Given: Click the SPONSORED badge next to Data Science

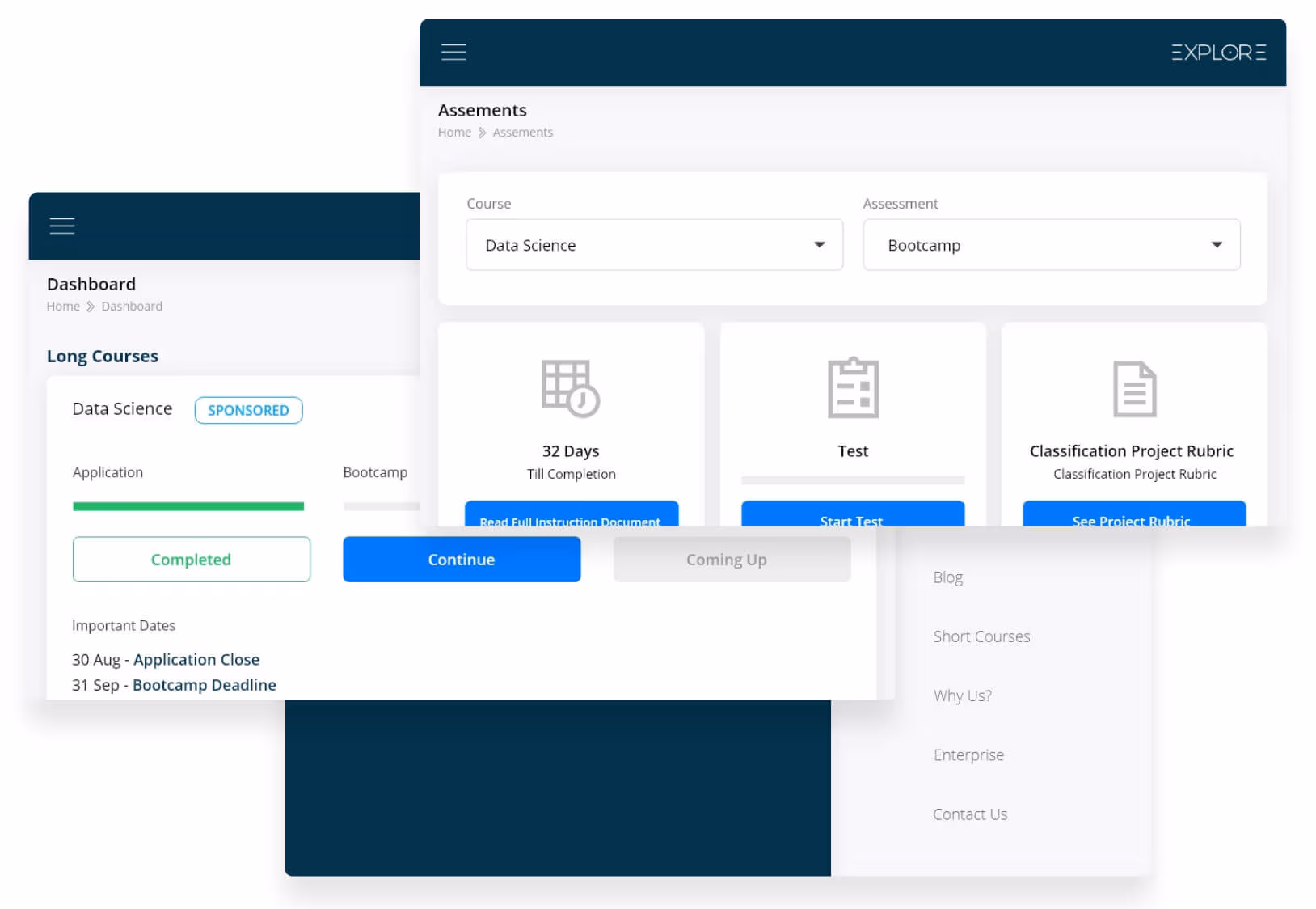Looking at the screenshot, I should (x=248, y=410).
